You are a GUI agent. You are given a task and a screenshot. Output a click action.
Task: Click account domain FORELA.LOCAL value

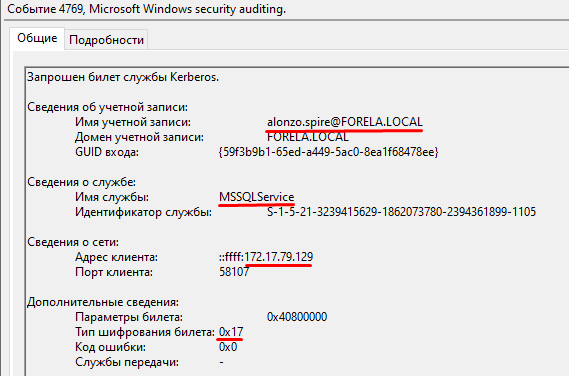pos(308,137)
